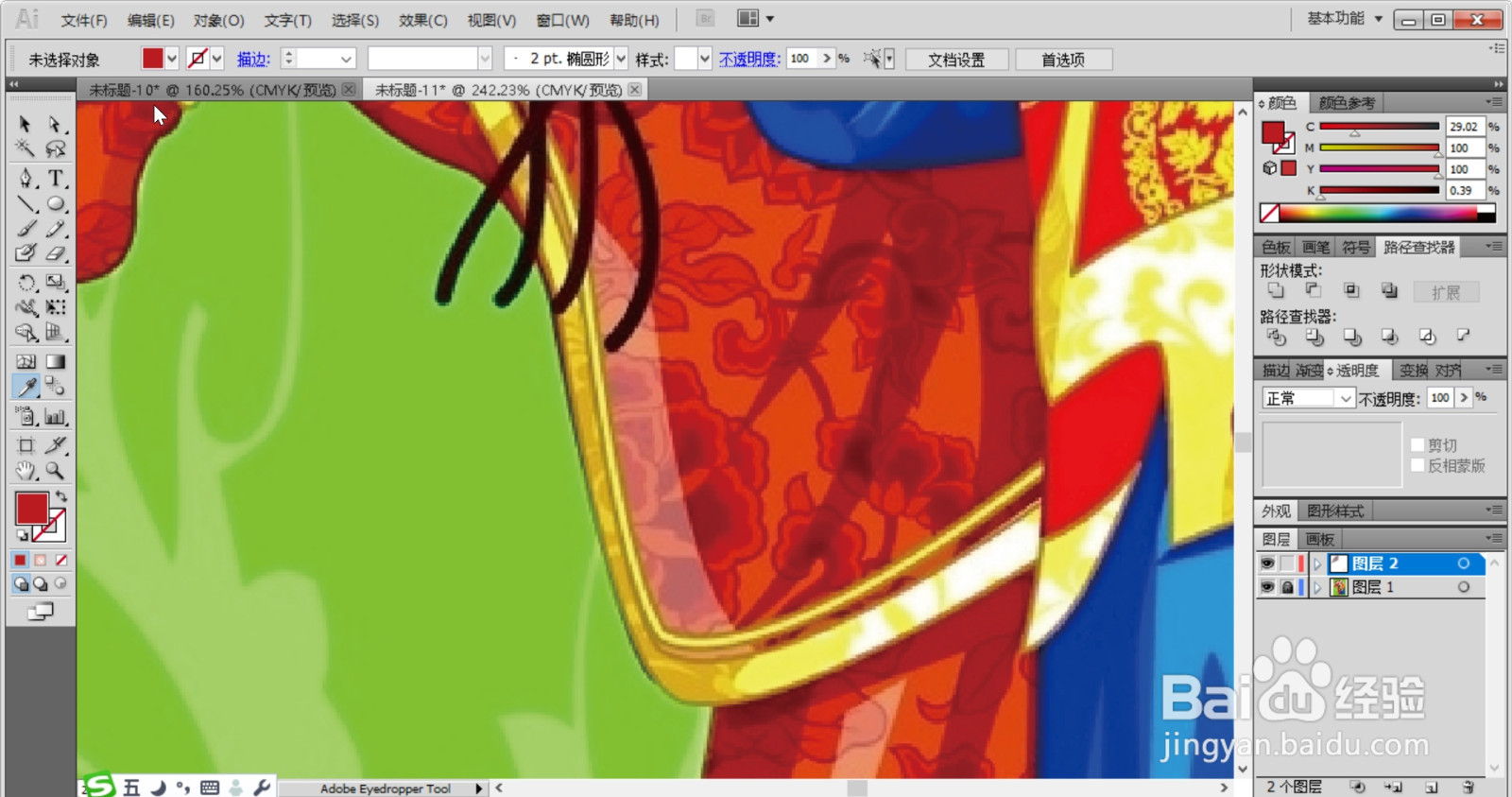The width and height of the screenshot is (1512, 797).
Task: Open fill color dropdown in control bar
Action: (x=172, y=59)
